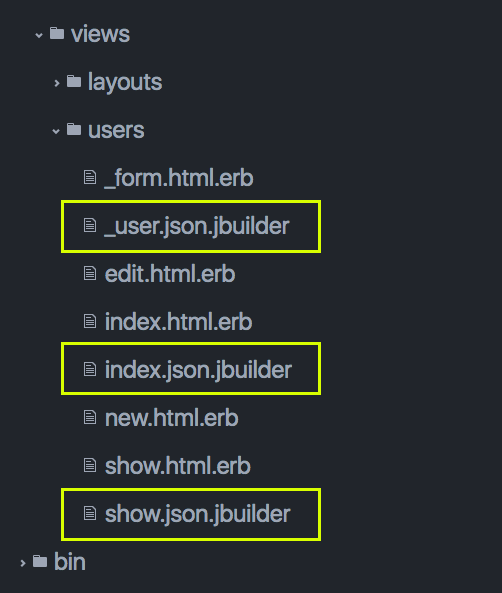Screen dimensions: 502x593
Task: Open the show.html.erb file
Action: click(x=177, y=466)
